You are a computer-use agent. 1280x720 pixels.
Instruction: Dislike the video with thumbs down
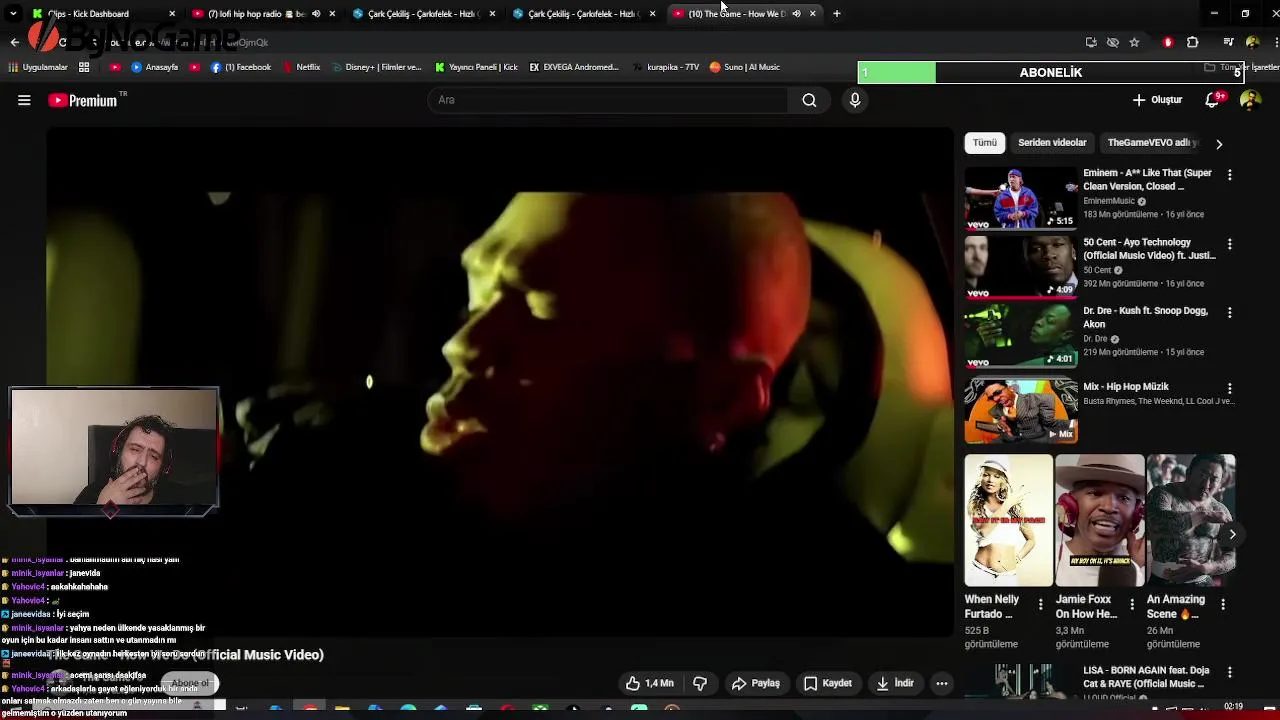pyautogui.click(x=700, y=683)
